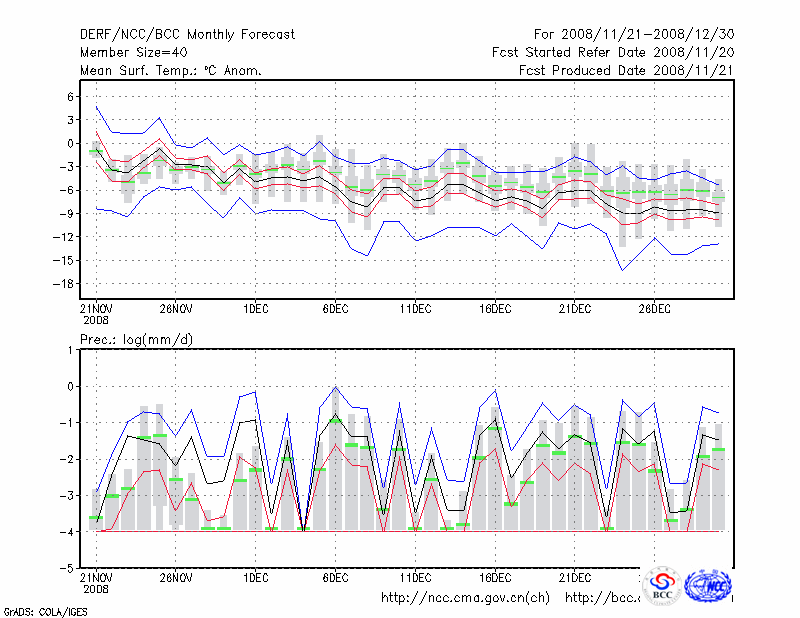Click the Fcst Produced Date line
Image resolution: width=800 pixels, height=618 pixels.
coord(626,71)
